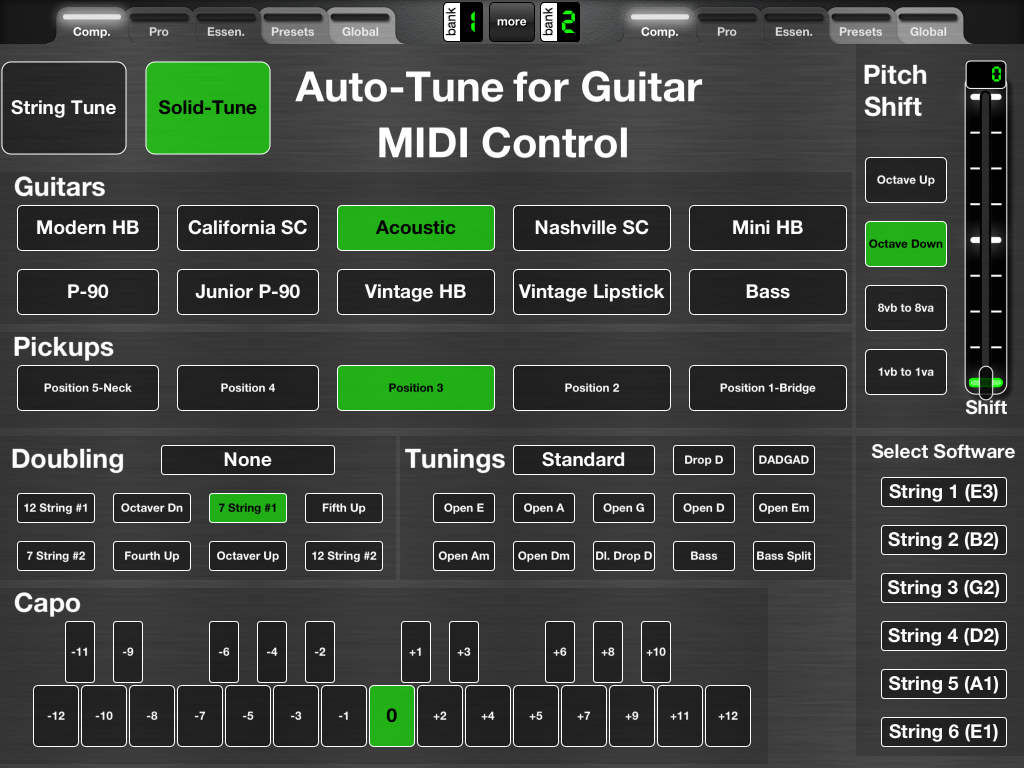Toggle Octave Down pitch shift

[906, 244]
